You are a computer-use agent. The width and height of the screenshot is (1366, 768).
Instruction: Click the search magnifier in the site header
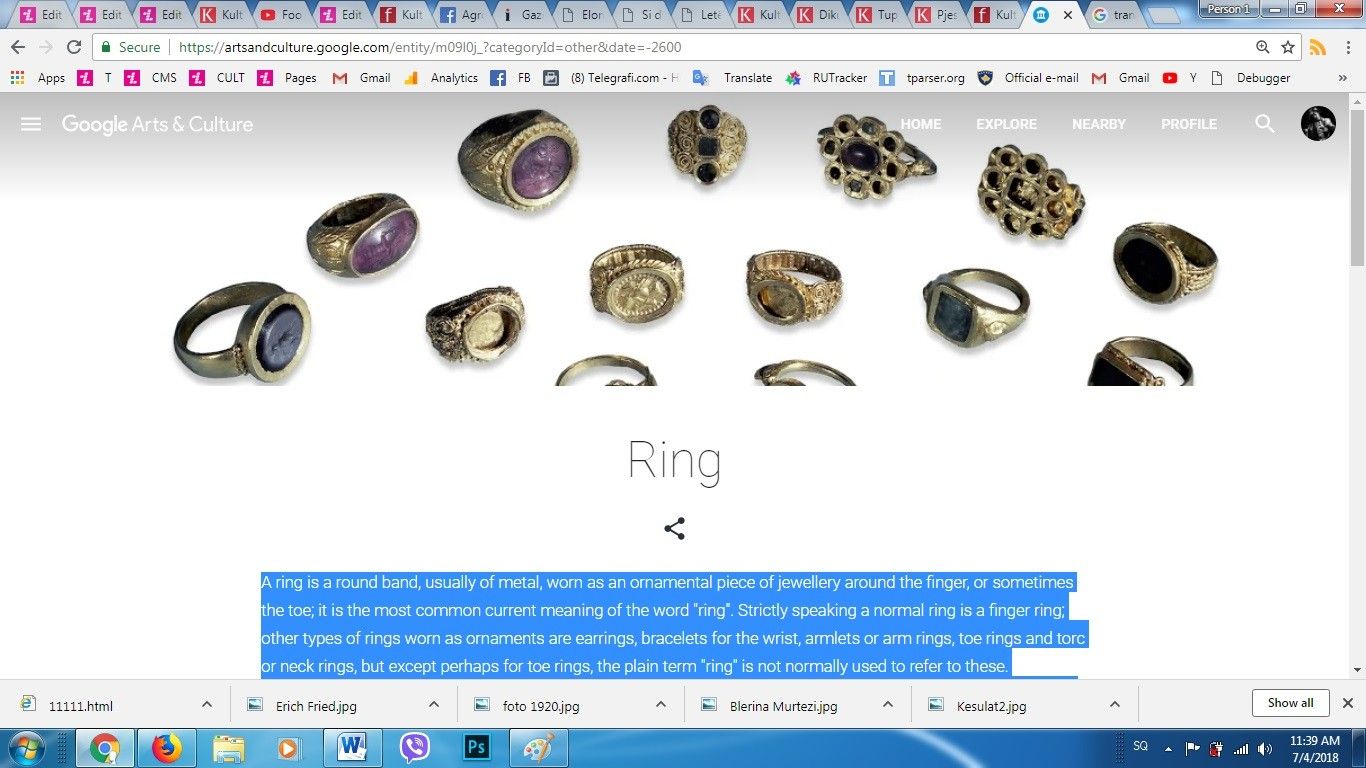pos(1264,124)
